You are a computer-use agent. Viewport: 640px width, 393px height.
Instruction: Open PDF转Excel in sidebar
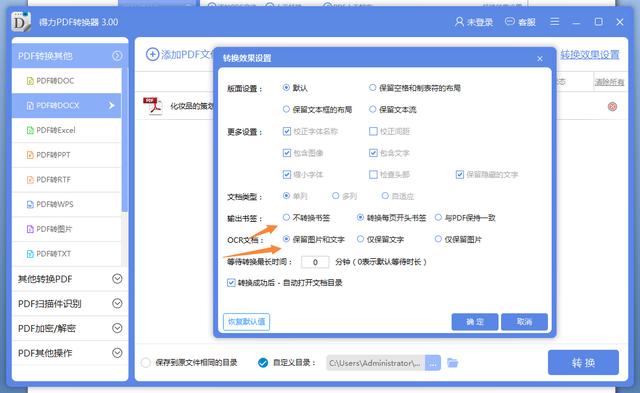pyautogui.click(x=67, y=130)
